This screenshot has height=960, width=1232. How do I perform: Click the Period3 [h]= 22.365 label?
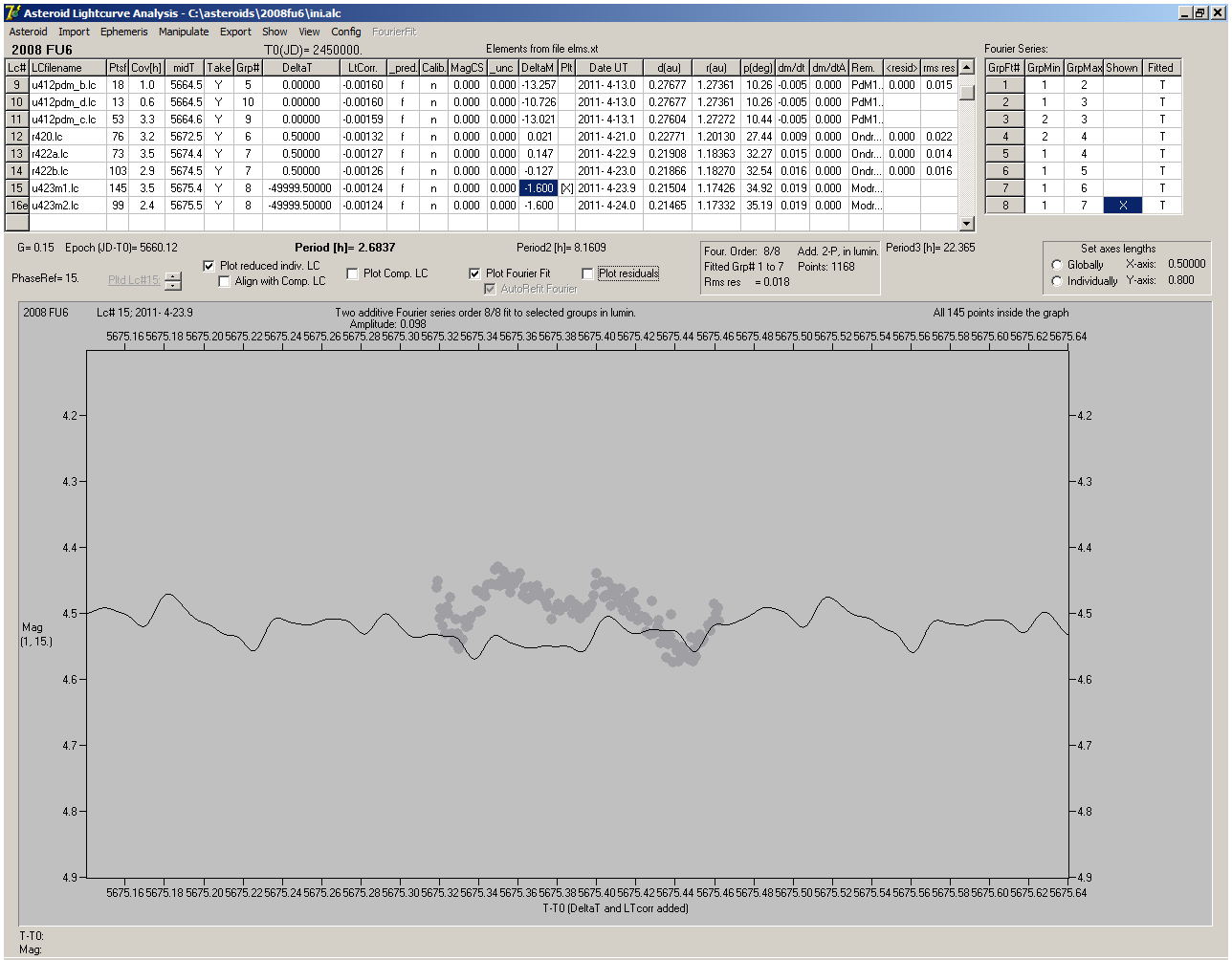[x=931, y=248]
